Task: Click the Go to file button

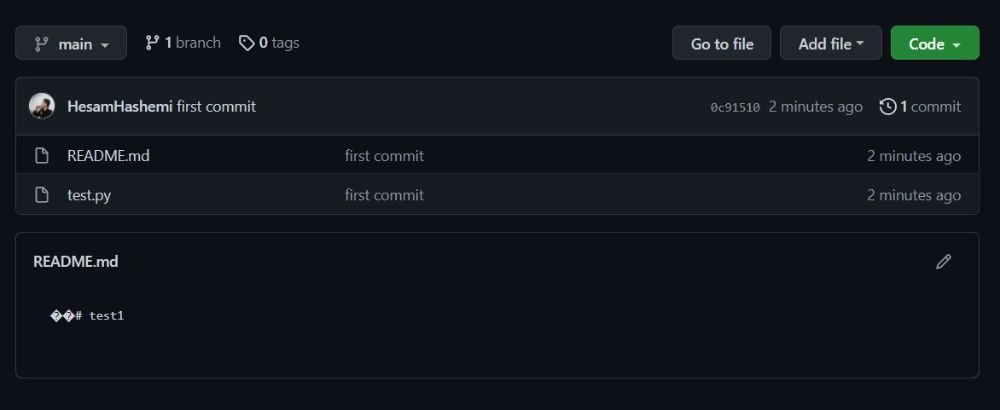Action: coord(721,43)
